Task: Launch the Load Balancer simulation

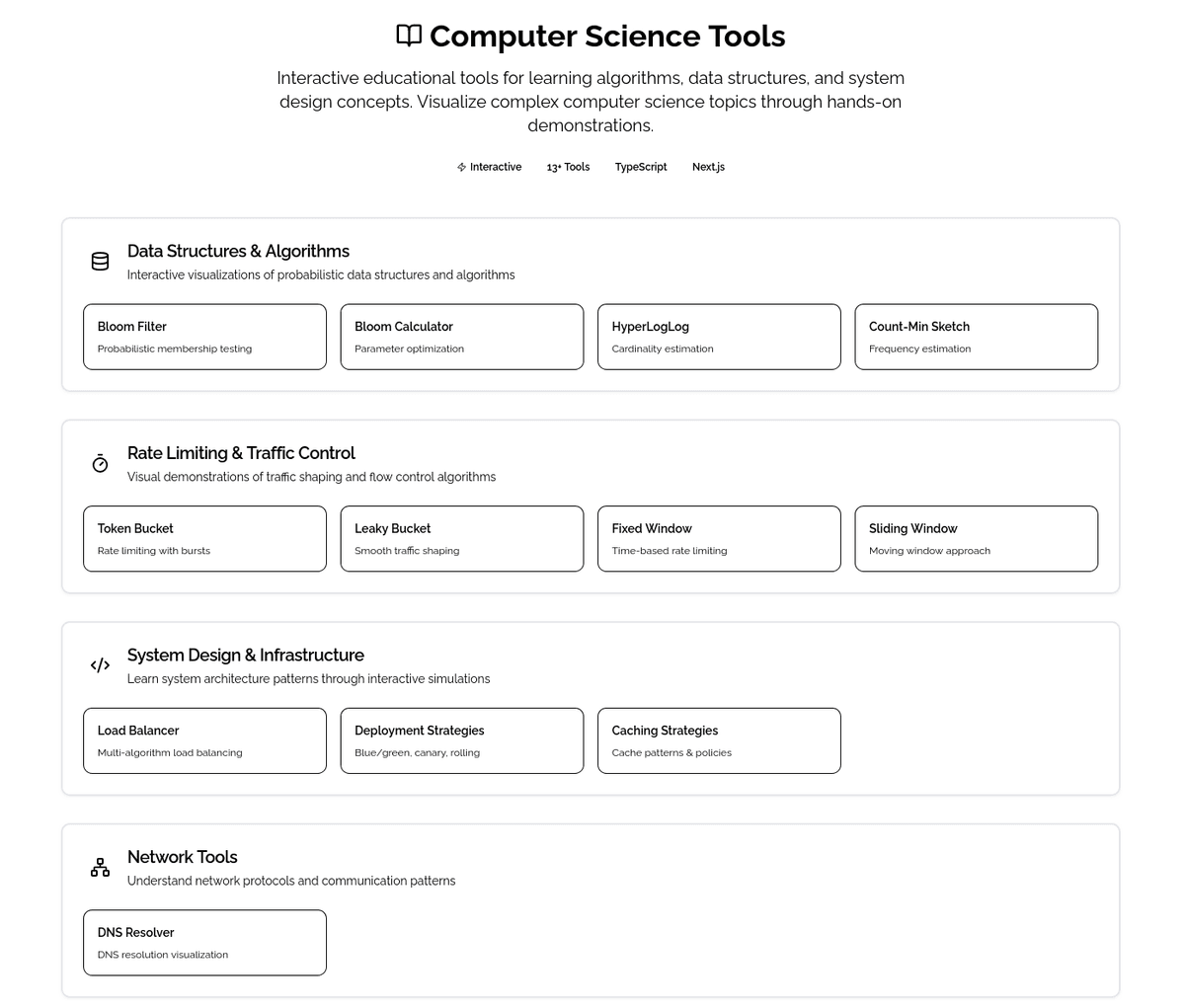Action: pos(204,739)
